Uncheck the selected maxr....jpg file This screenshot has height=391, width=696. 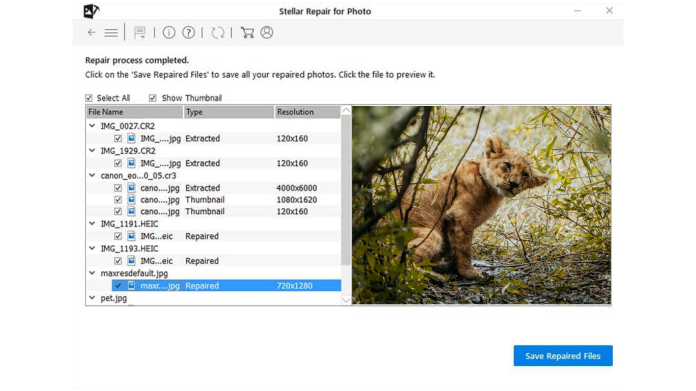point(118,286)
